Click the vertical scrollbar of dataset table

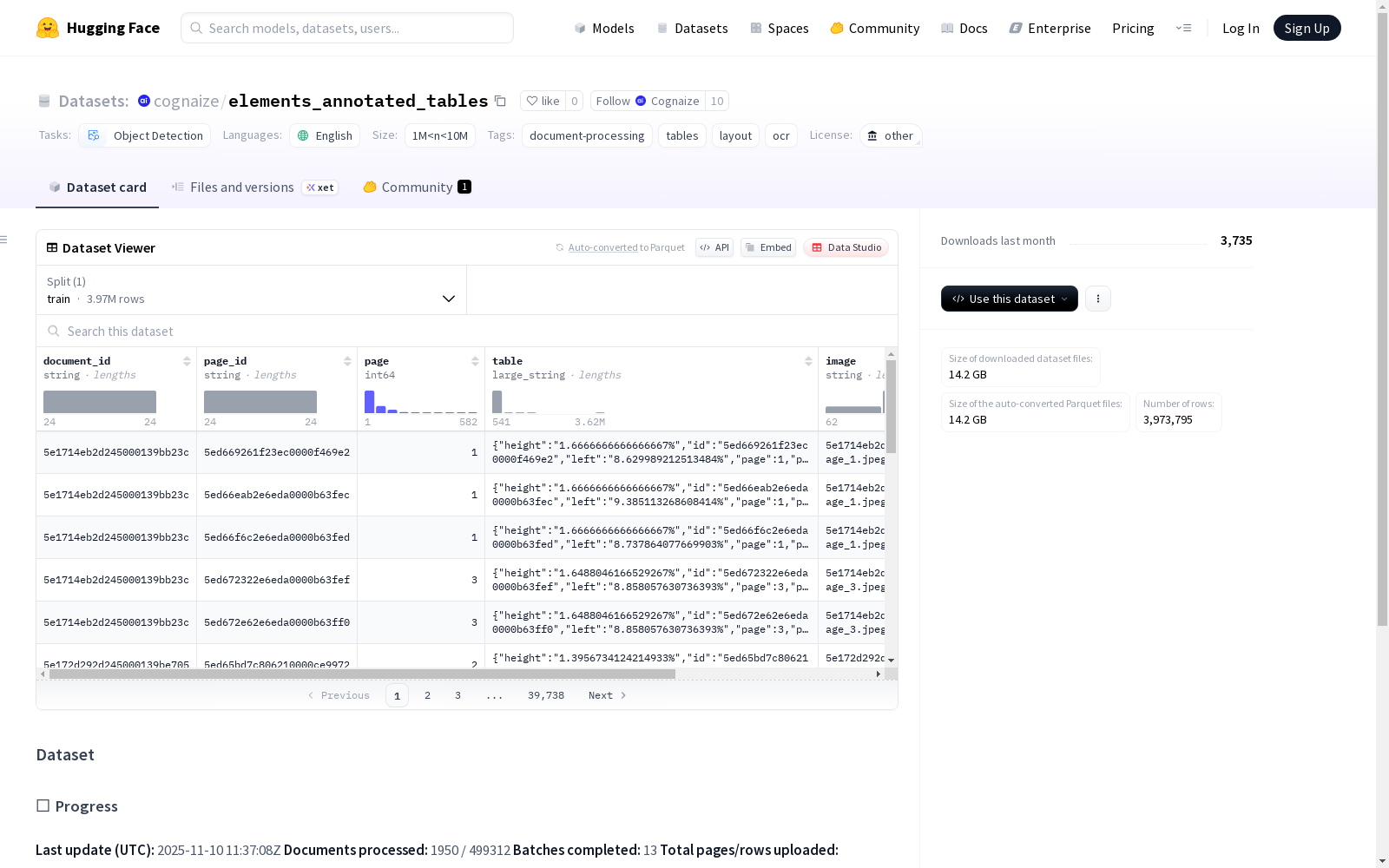coord(891,406)
